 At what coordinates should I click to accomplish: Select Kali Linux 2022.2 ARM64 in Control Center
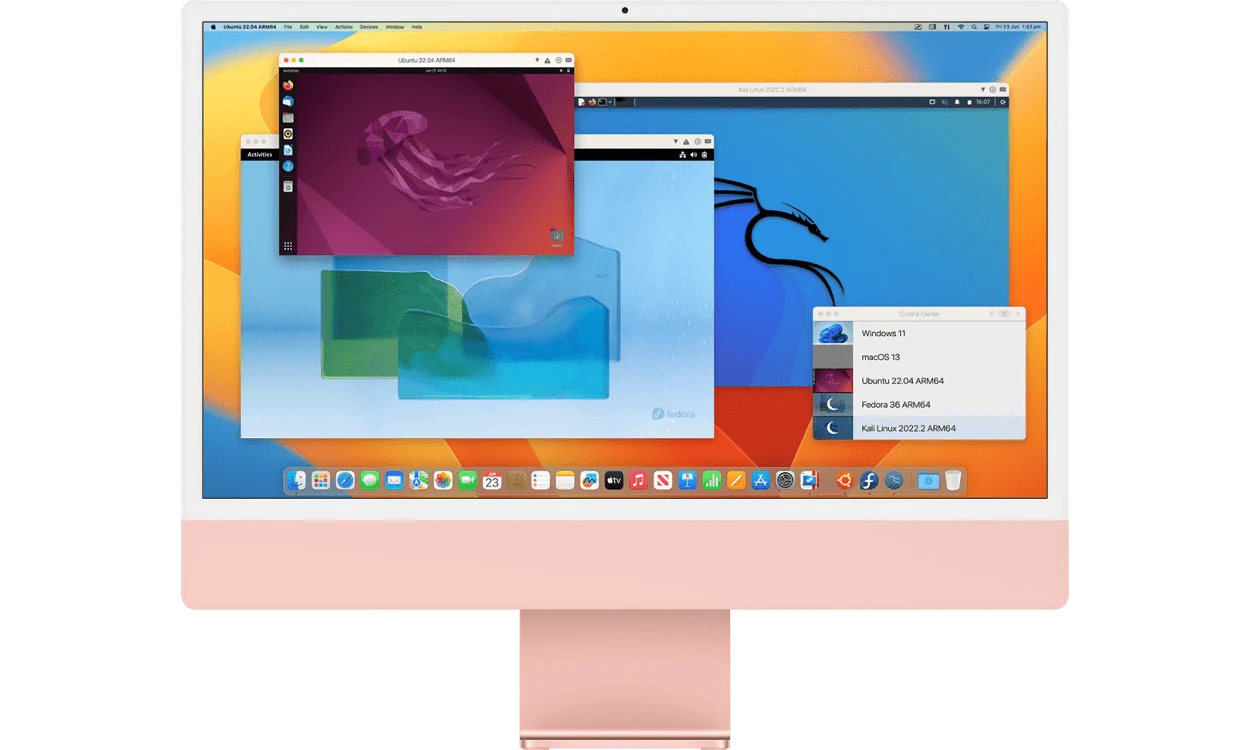[919, 428]
